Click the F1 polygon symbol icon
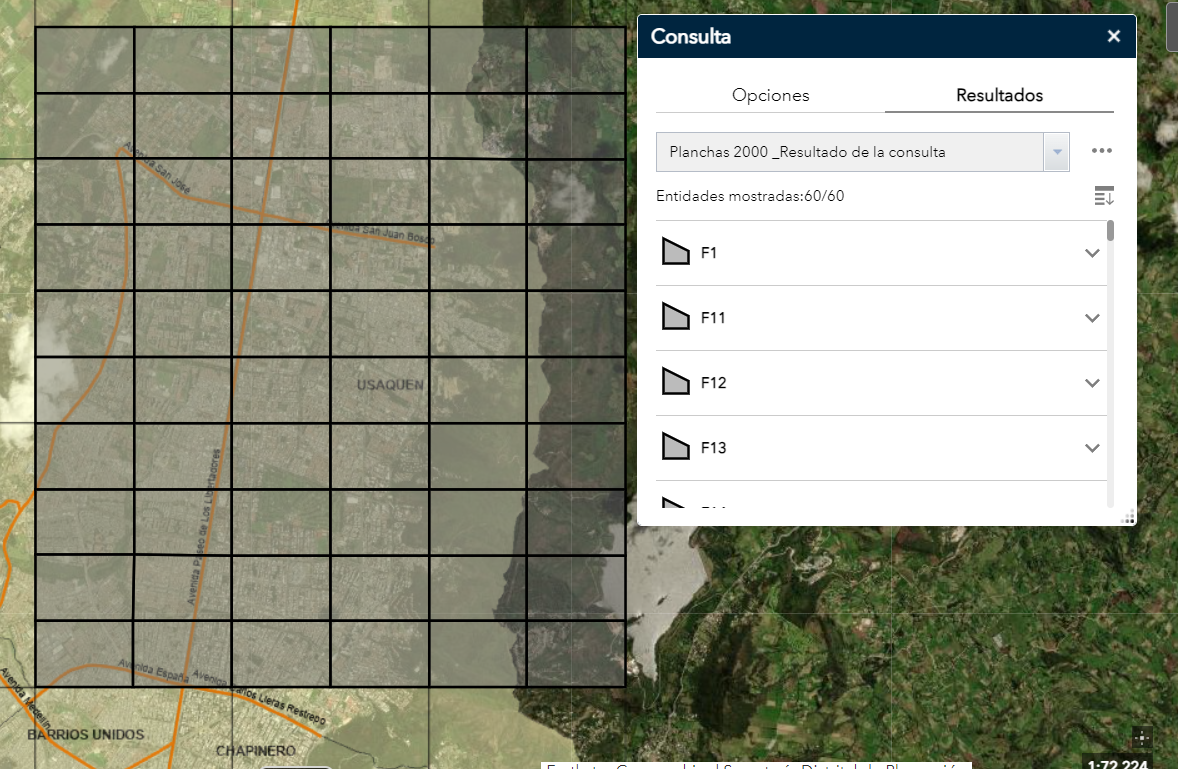Screen dimensions: 1178x769 tap(676, 253)
